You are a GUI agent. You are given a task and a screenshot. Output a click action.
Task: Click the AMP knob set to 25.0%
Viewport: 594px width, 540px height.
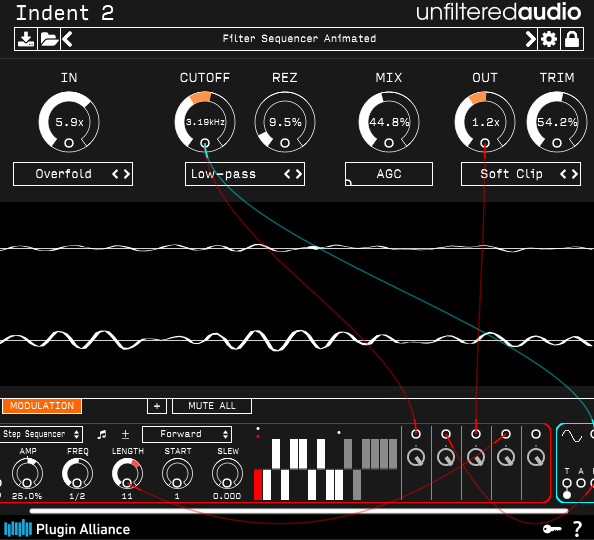(x=27, y=474)
